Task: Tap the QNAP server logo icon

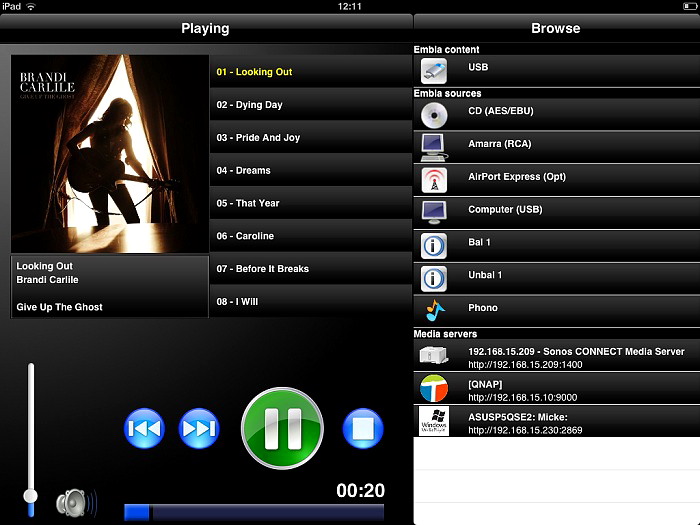Action: click(433, 388)
